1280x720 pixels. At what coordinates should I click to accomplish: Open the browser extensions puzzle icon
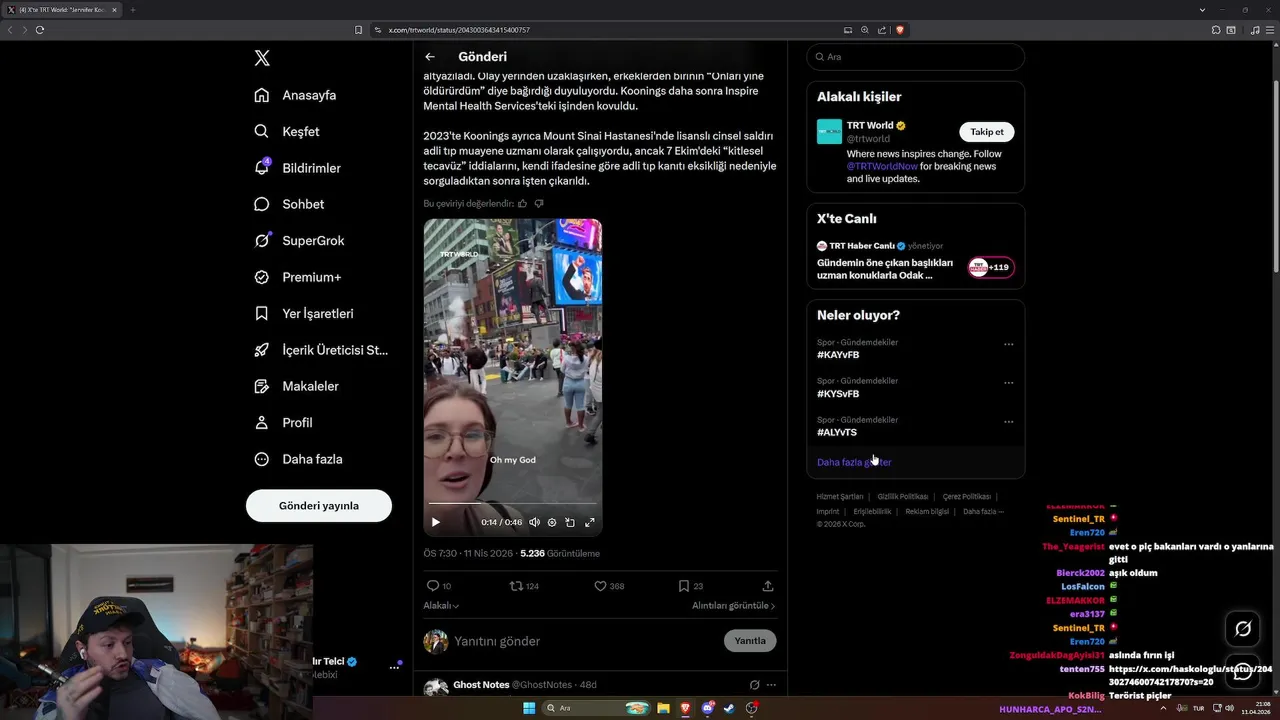[x=1216, y=30]
